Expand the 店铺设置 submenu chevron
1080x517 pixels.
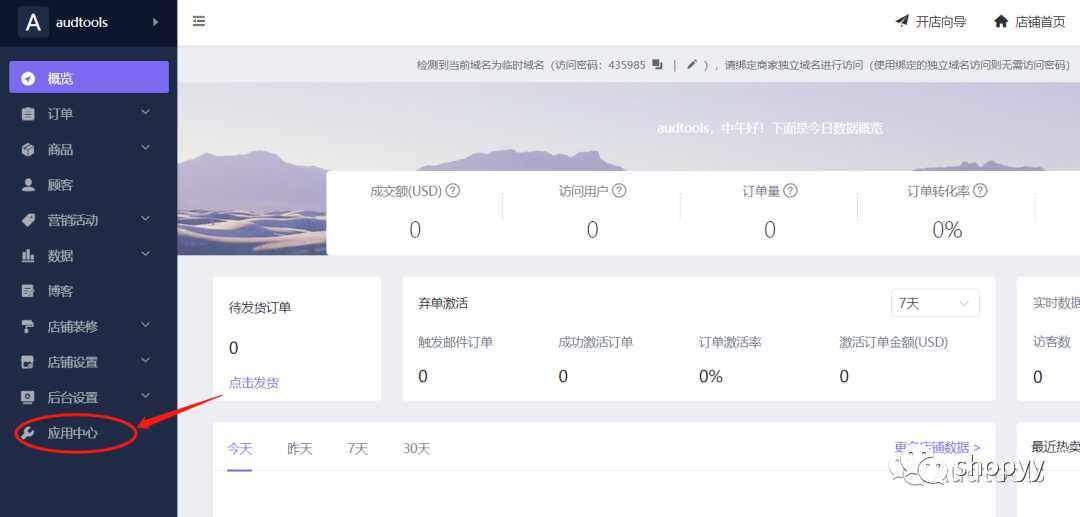[x=145, y=360]
